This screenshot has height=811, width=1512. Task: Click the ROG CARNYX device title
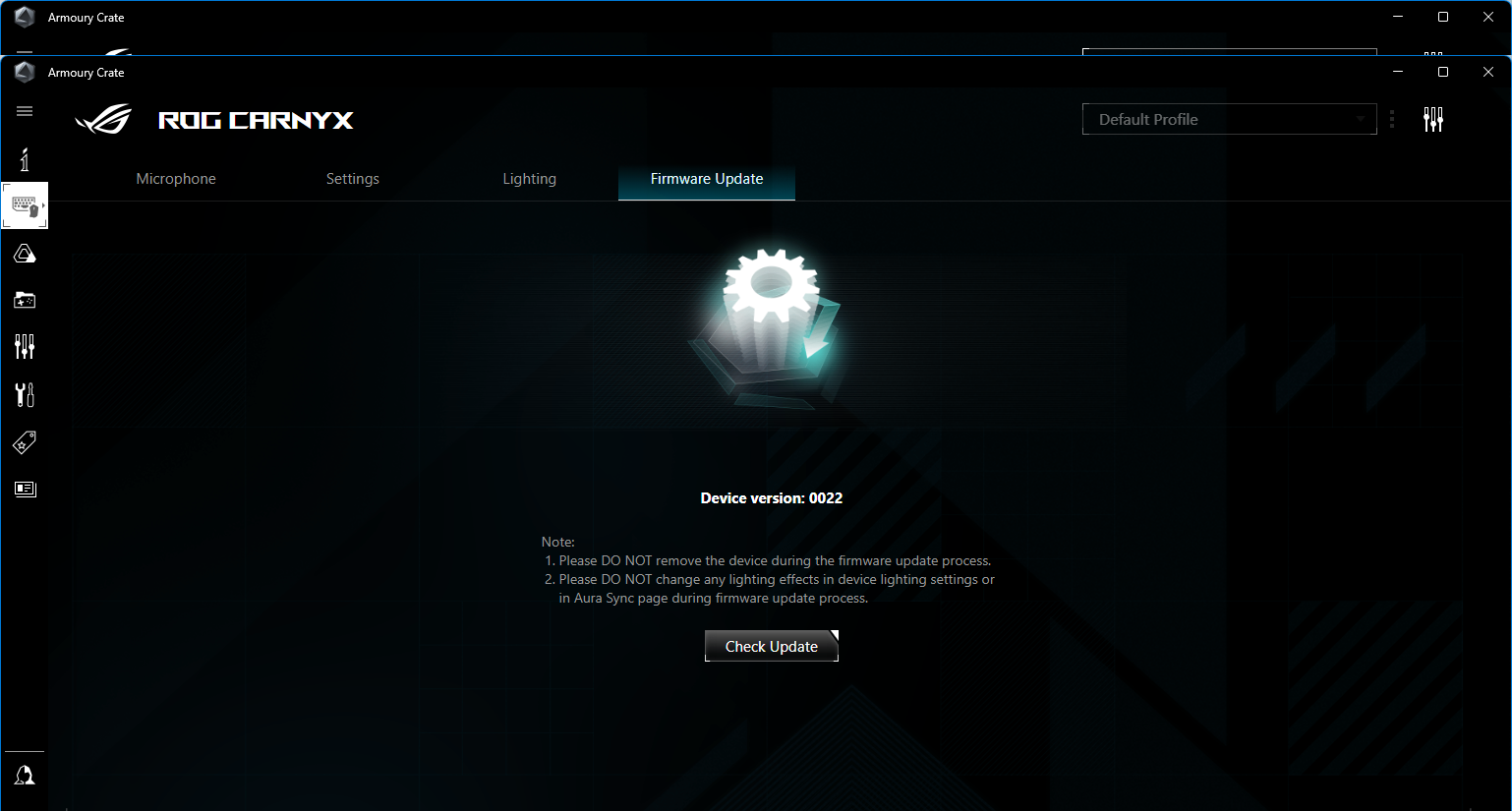[x=256, y=120]
